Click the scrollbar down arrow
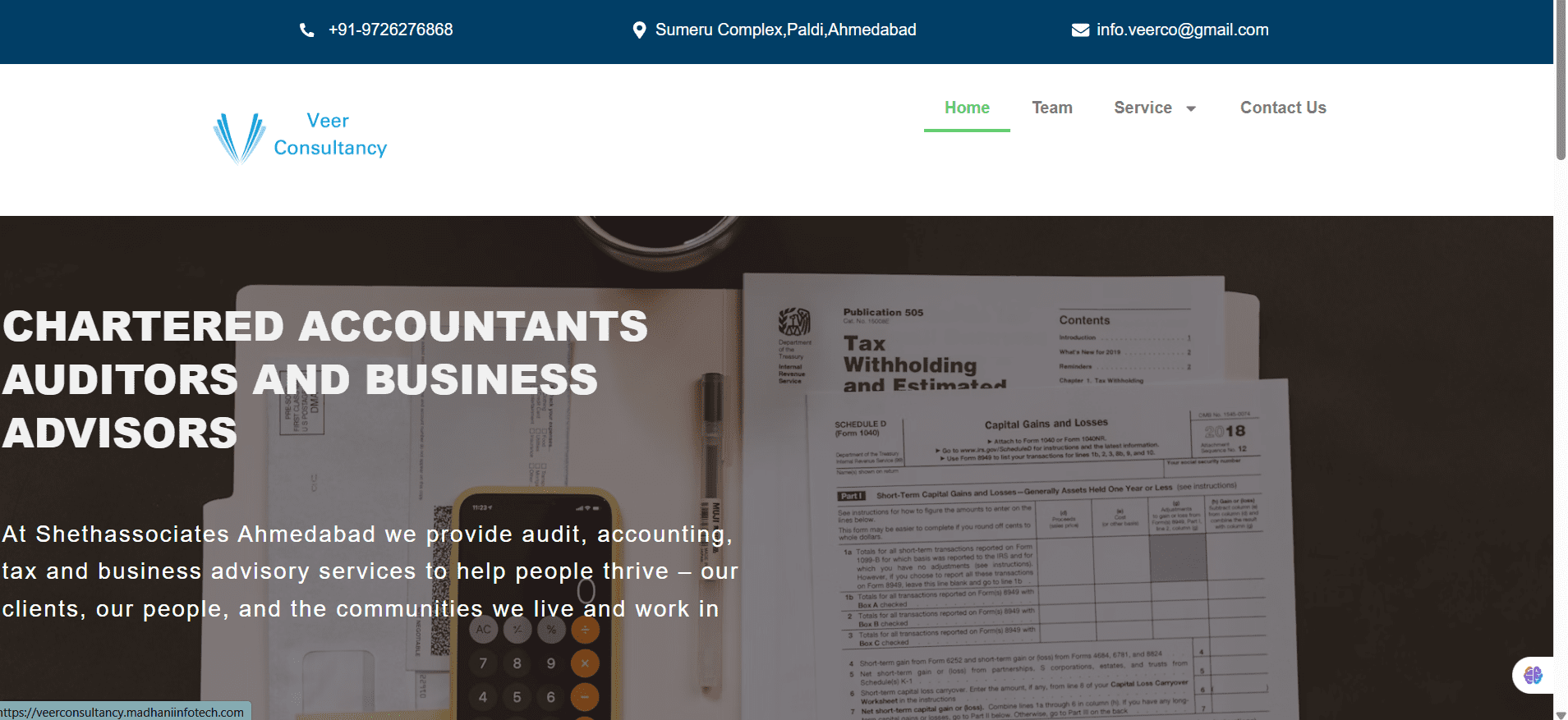The image size is (1568, 720). [x=1560, y=714]
